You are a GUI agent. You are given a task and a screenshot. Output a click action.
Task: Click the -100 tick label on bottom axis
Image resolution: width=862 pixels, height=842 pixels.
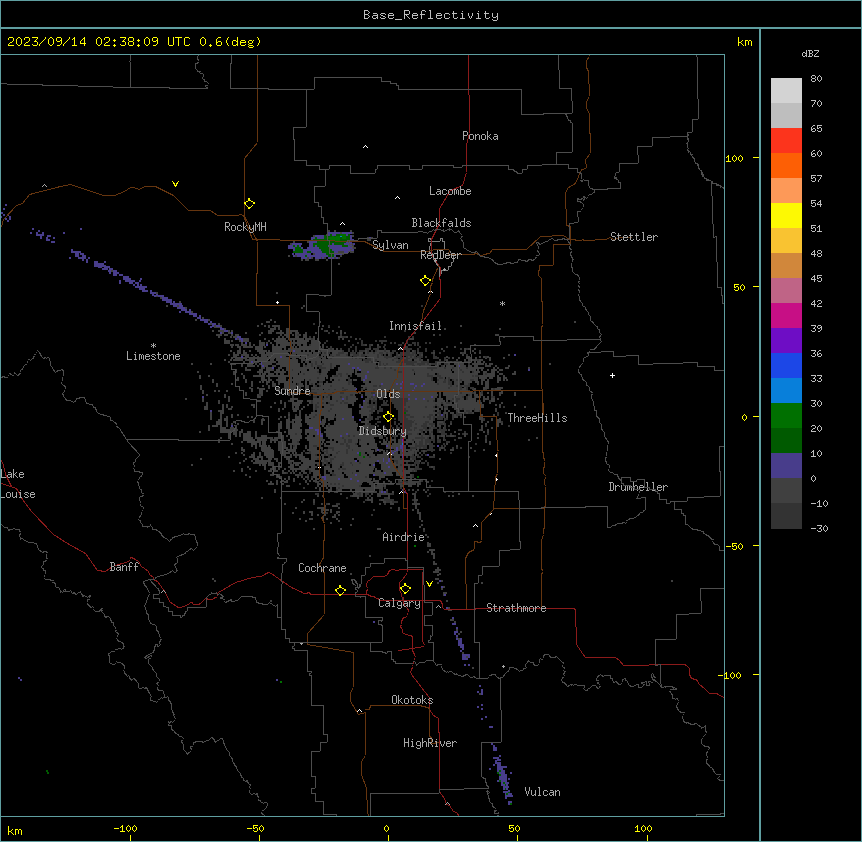(x=125, y=828)
